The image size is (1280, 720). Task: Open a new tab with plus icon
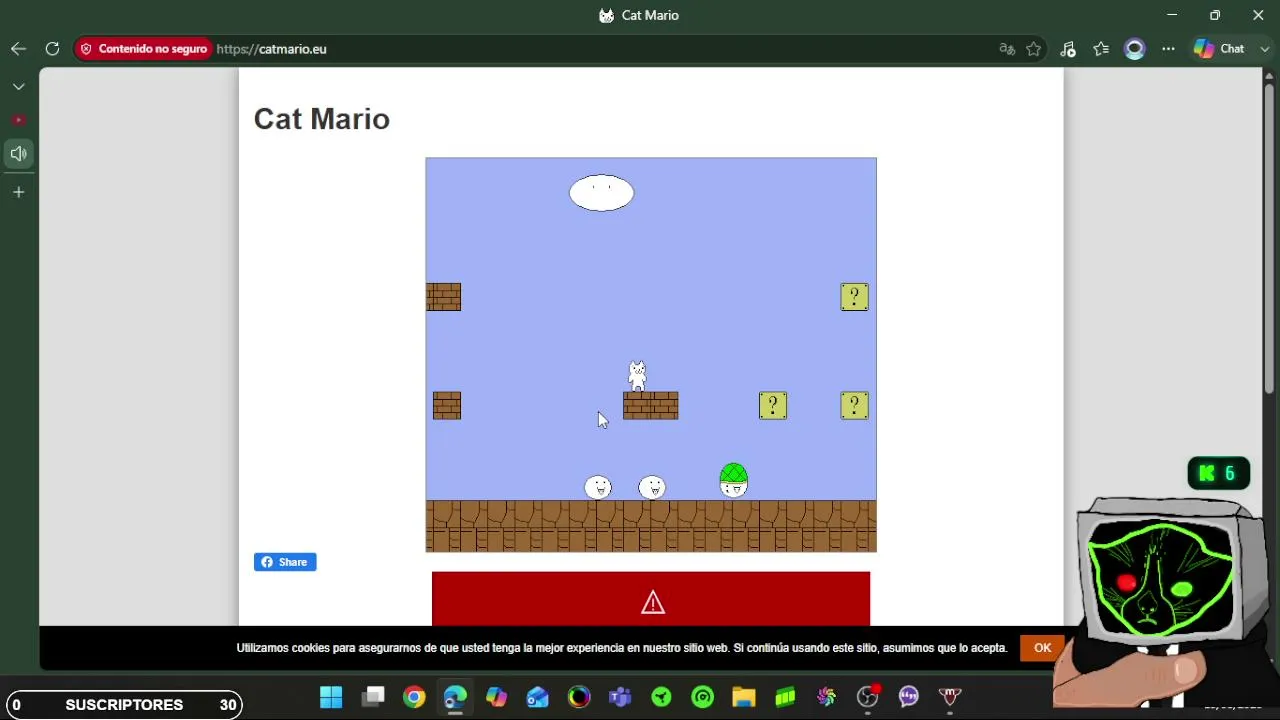pos(18,192)
